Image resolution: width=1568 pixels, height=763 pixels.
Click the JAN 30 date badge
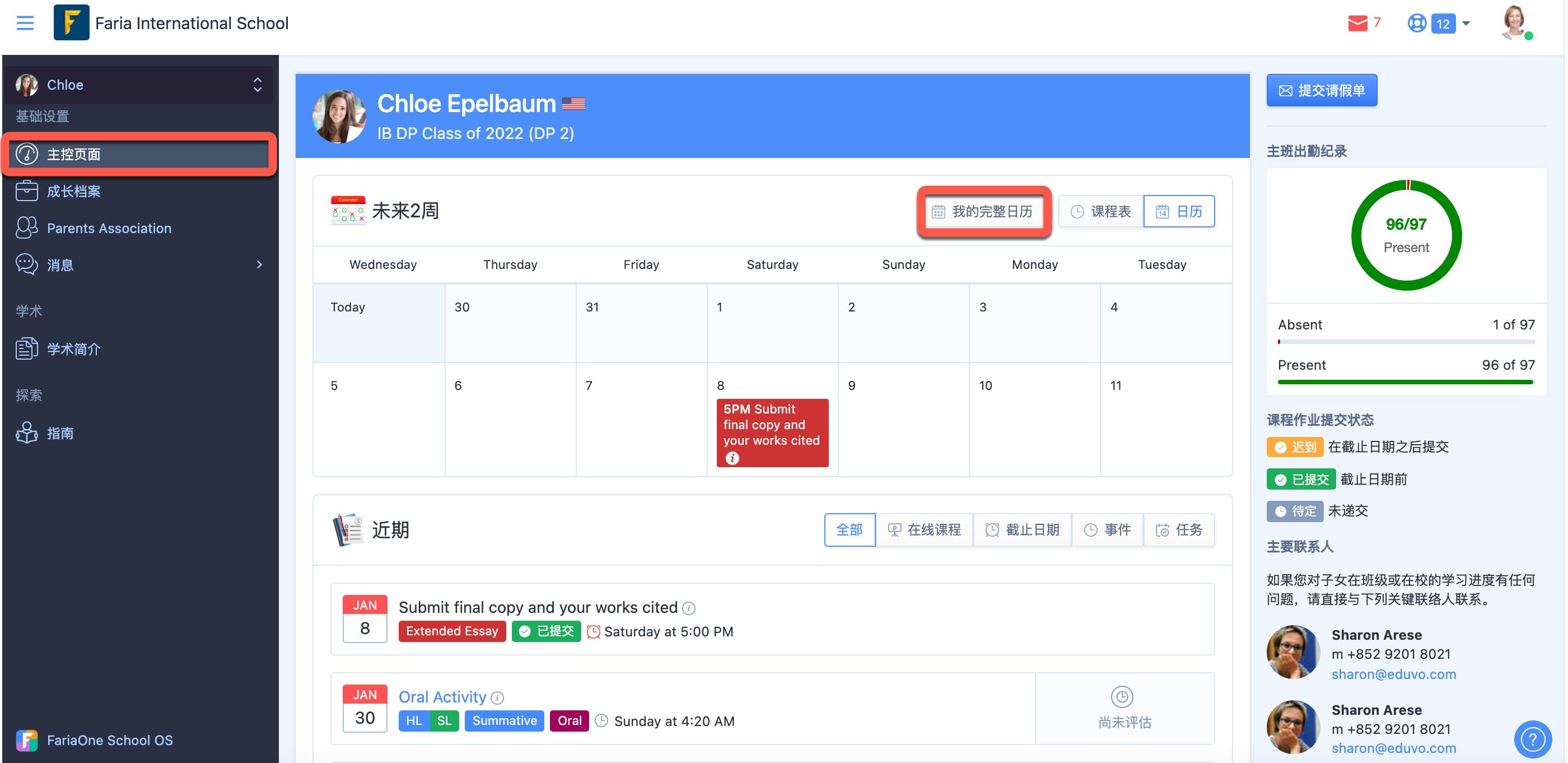pos(365,708)
